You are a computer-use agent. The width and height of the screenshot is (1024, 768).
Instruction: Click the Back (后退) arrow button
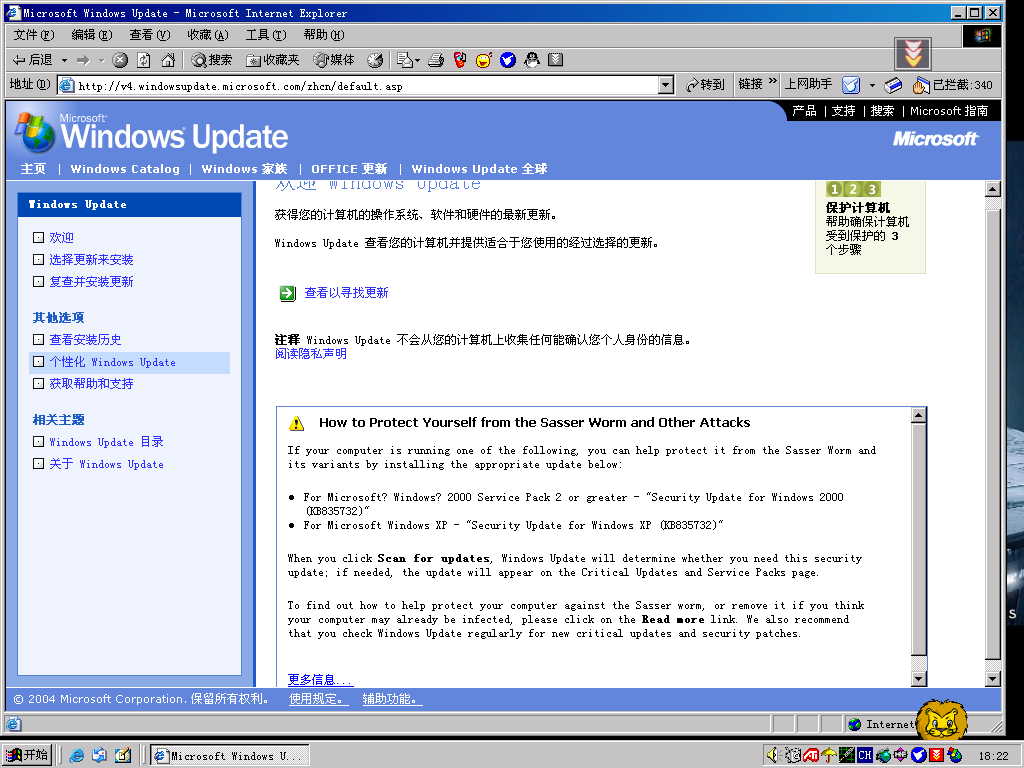32,60
